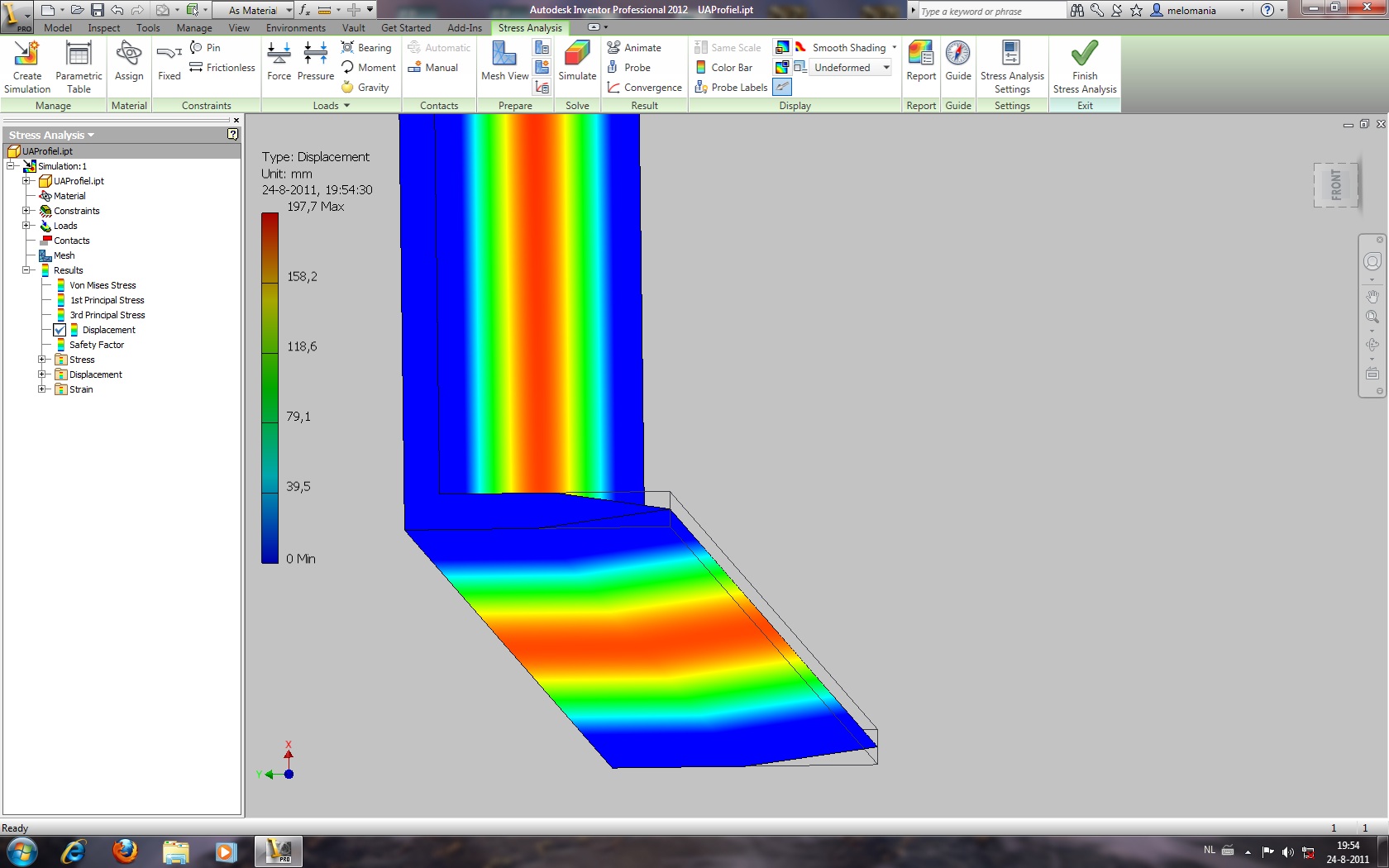Open the Environments ribbon tab
1389x868 pixels.
pos(296,27)
